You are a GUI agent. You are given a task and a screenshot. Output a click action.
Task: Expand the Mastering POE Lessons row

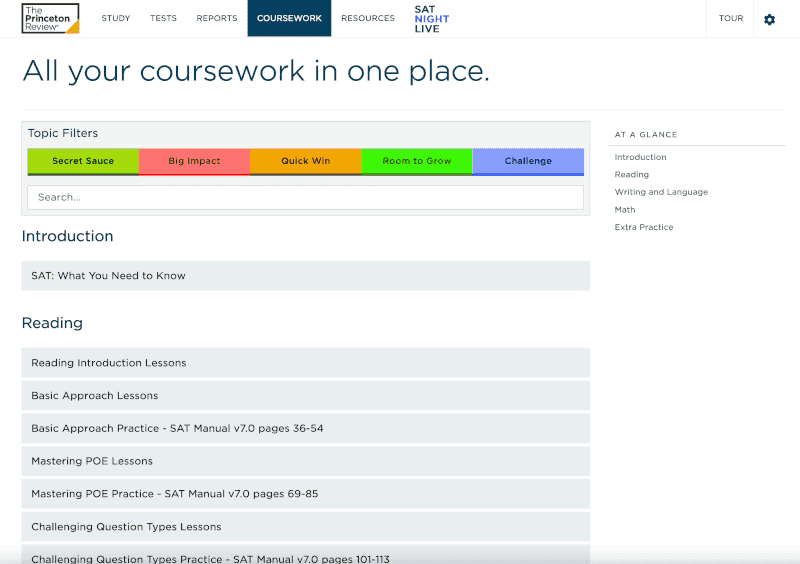(x=305, y=461)
